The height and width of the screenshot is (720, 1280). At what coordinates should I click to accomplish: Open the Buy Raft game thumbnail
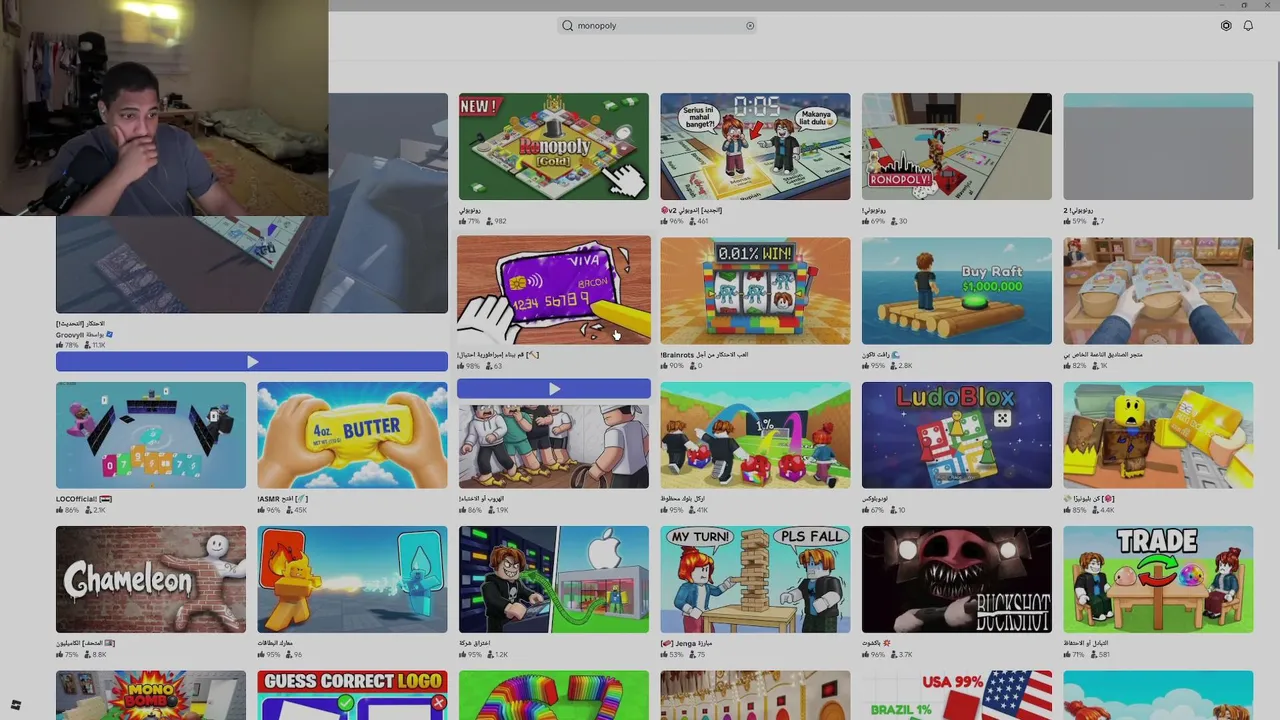tap(957, 291)
